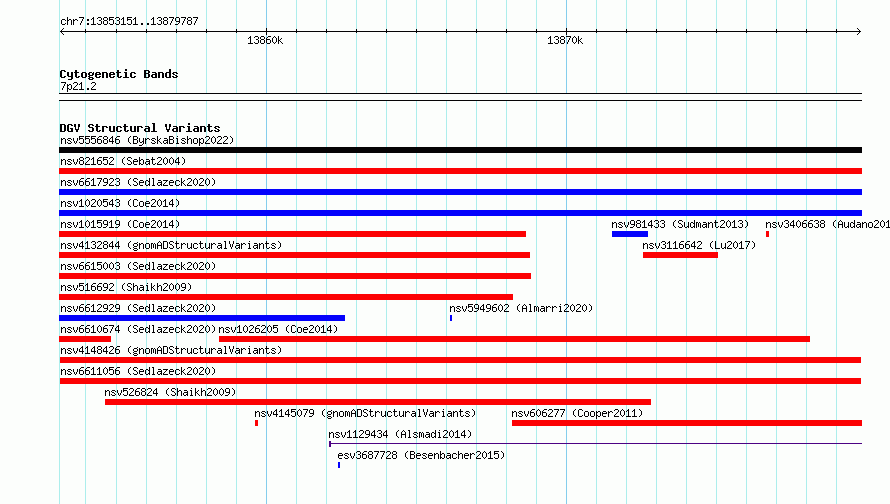Click the tiny red nsv4145079 marker
Viewport: 890px width, 504px height.
257,423
